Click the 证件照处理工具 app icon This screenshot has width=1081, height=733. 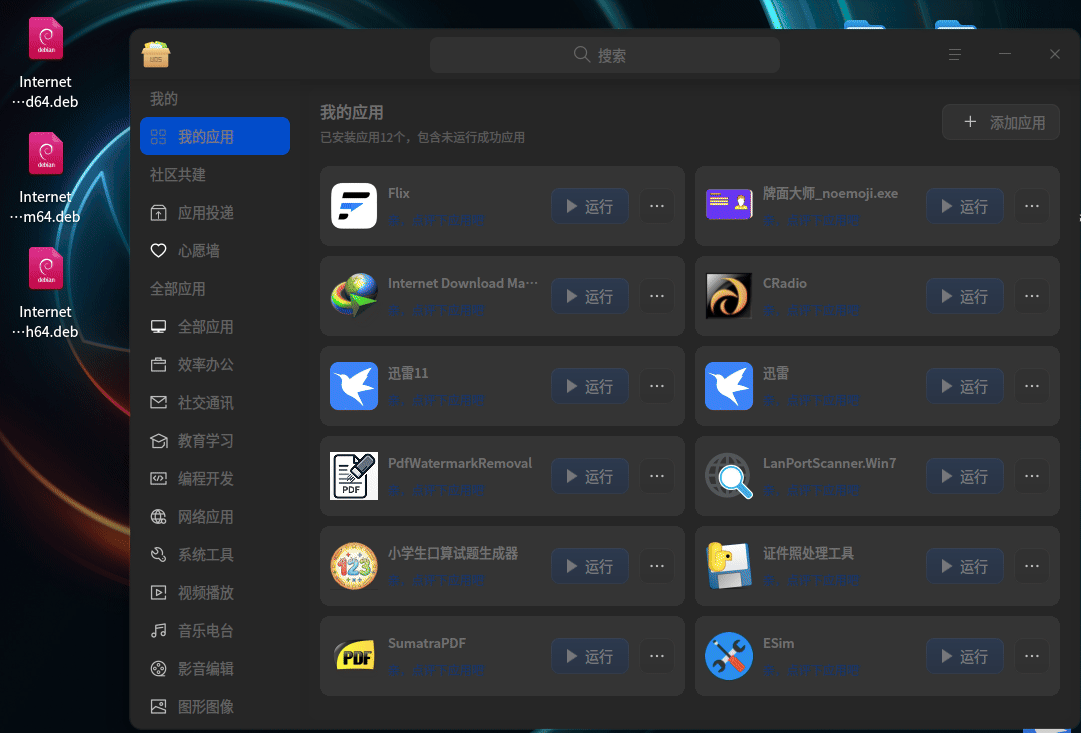[729, 565]
